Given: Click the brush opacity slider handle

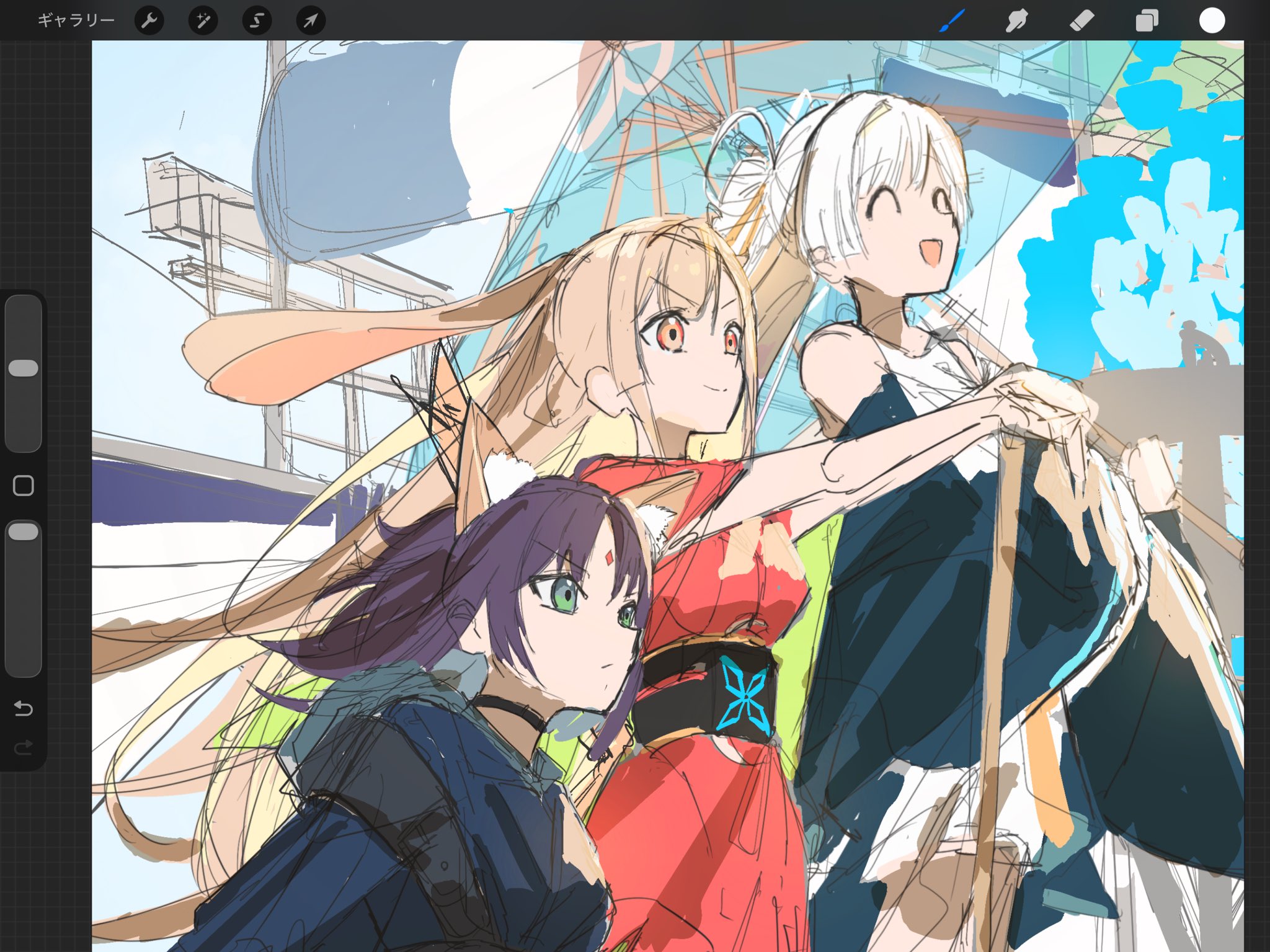Looking at the screenshot, I should pos(24,532).
